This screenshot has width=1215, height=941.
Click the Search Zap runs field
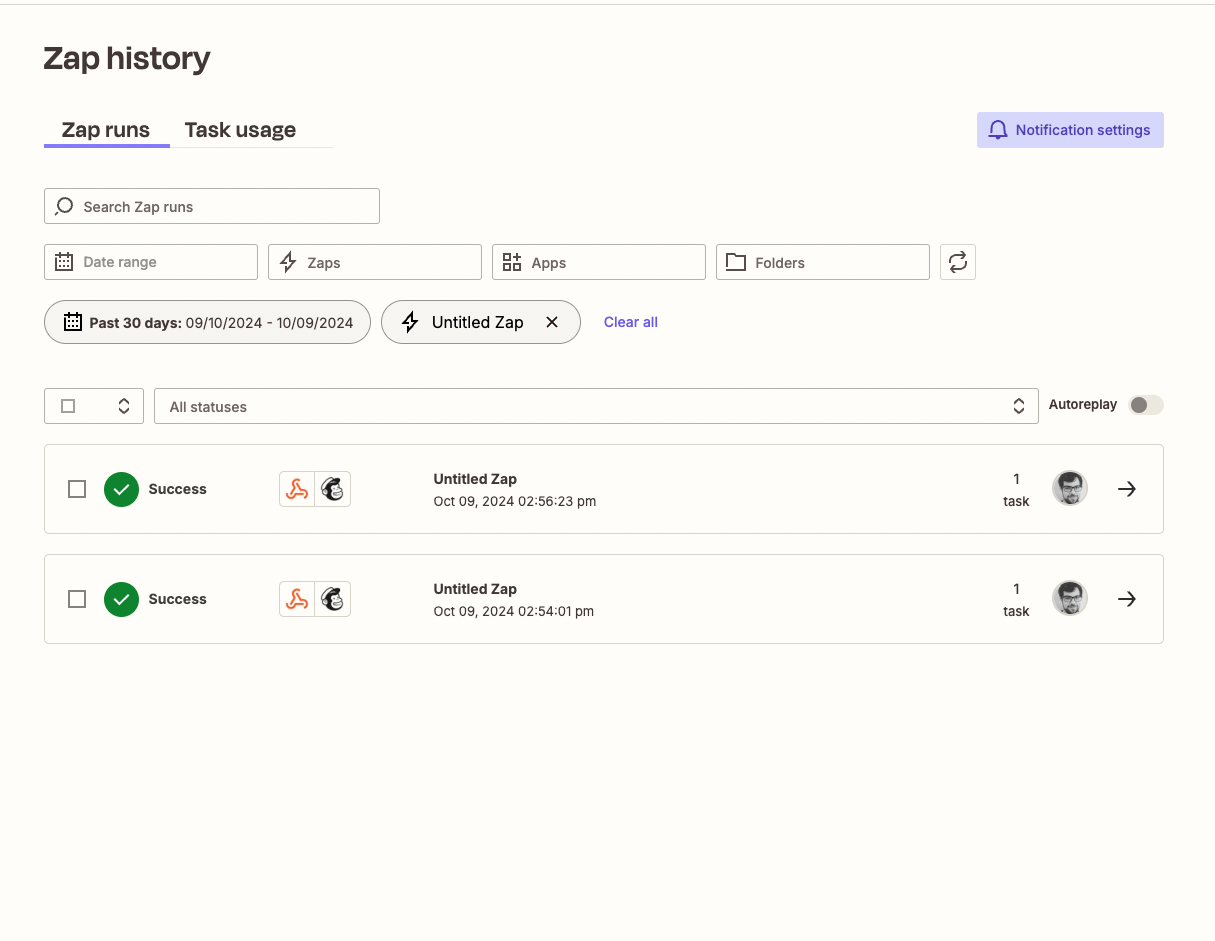(x=211, y=206)
